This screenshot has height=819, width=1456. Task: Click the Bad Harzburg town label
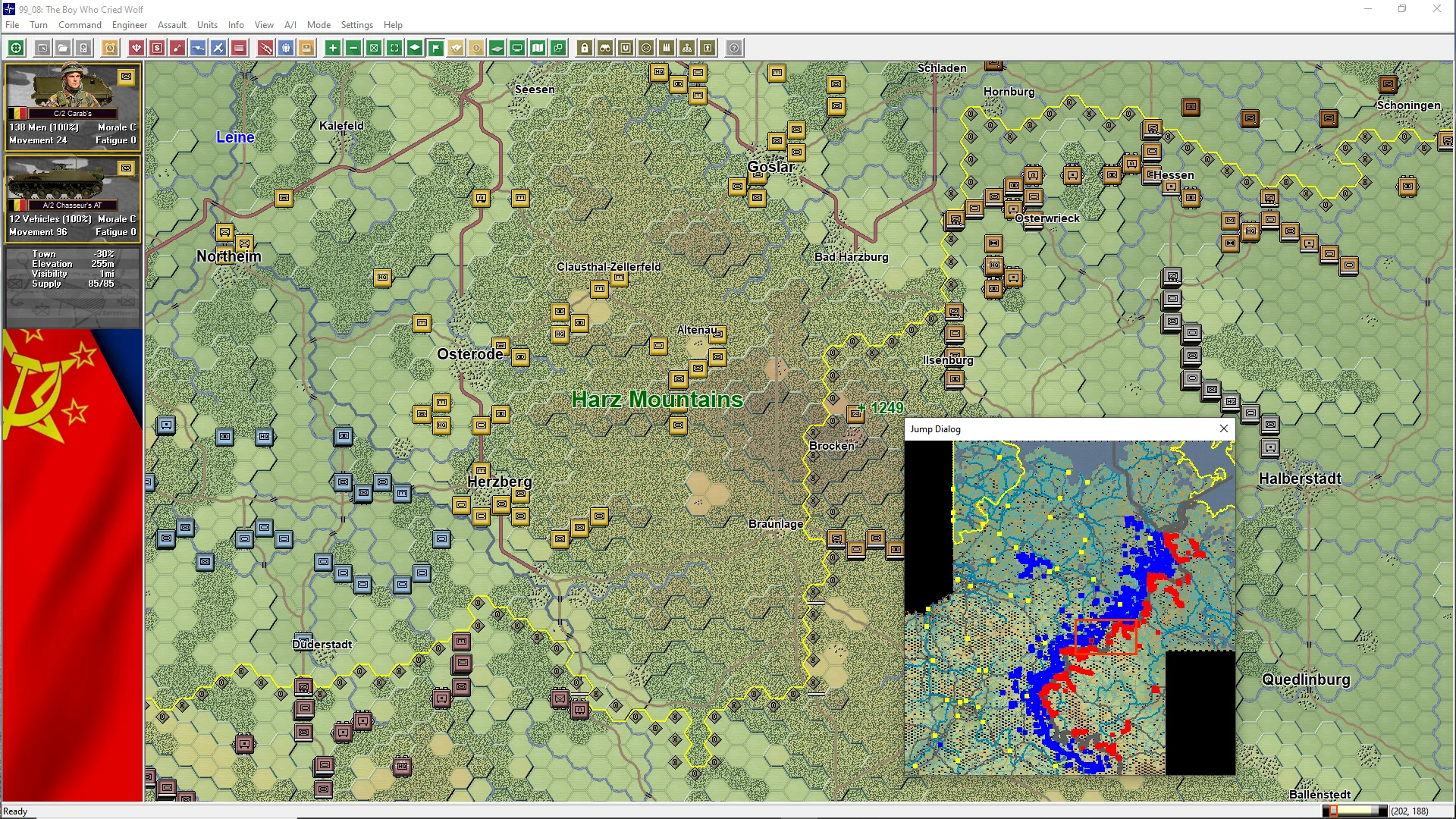coord(852,257)
